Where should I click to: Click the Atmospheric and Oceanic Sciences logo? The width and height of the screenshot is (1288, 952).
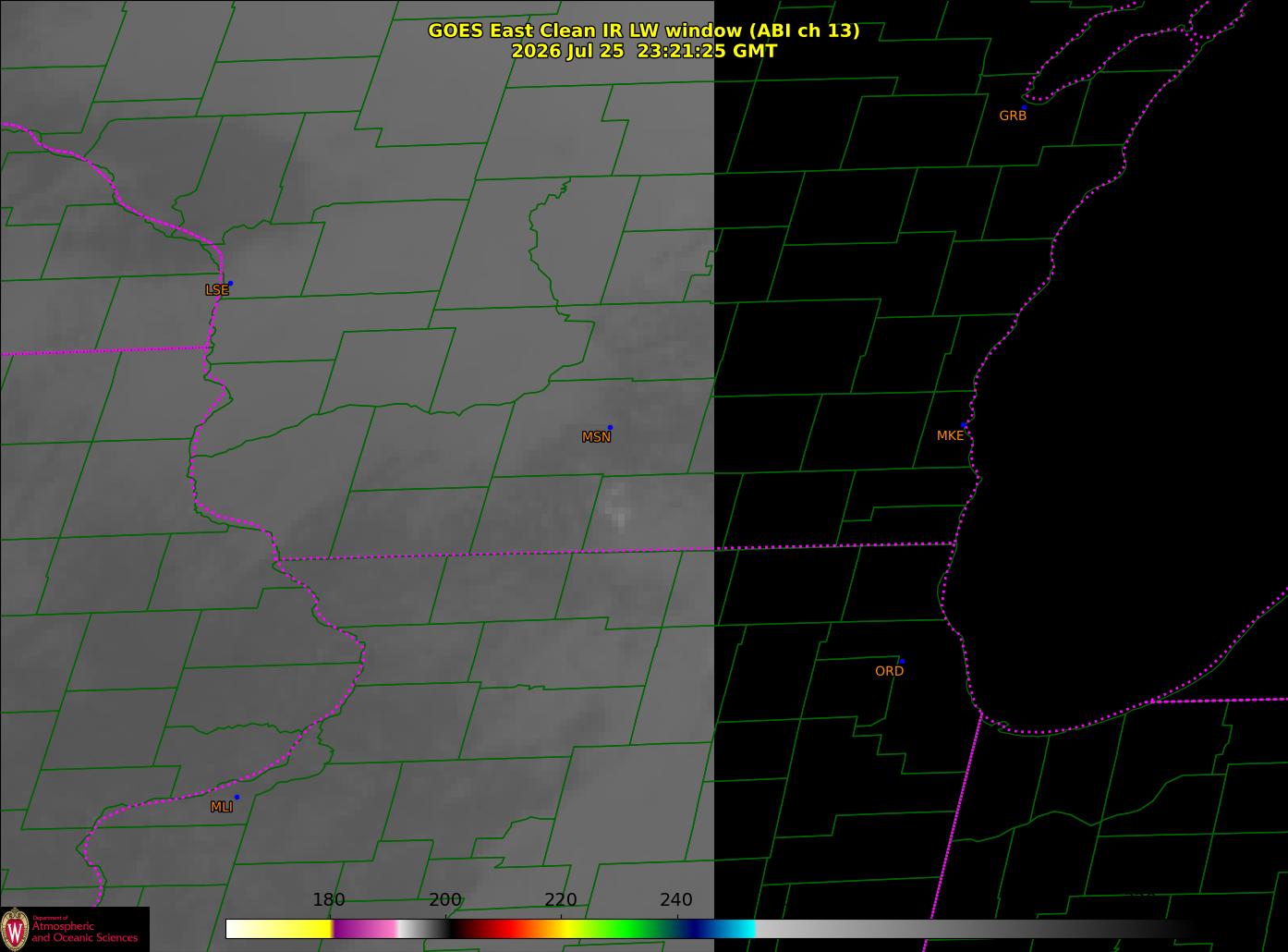coord(74,929)
